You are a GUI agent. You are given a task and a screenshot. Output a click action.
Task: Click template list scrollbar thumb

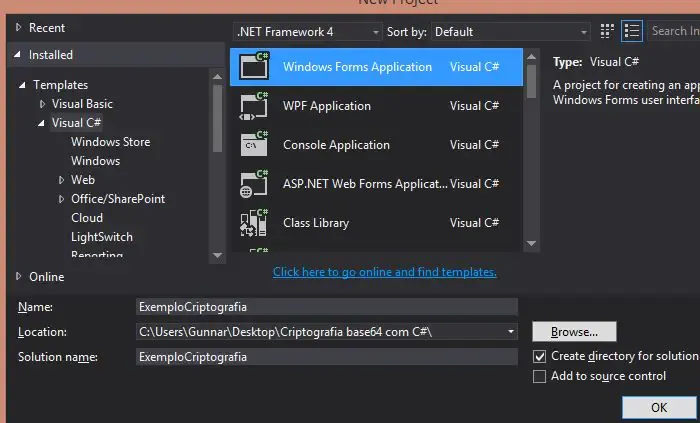(531, 81)
